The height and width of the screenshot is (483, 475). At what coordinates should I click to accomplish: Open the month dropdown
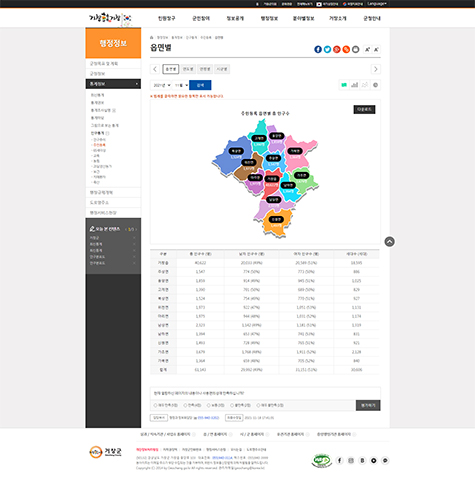click(181, 85)
